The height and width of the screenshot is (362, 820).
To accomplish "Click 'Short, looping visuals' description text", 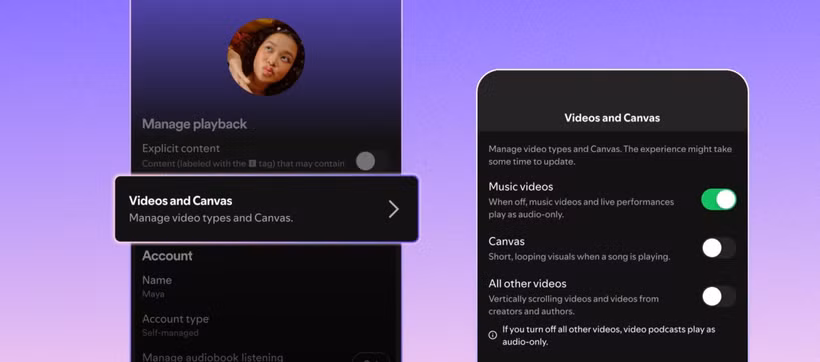I will point(579,257).
